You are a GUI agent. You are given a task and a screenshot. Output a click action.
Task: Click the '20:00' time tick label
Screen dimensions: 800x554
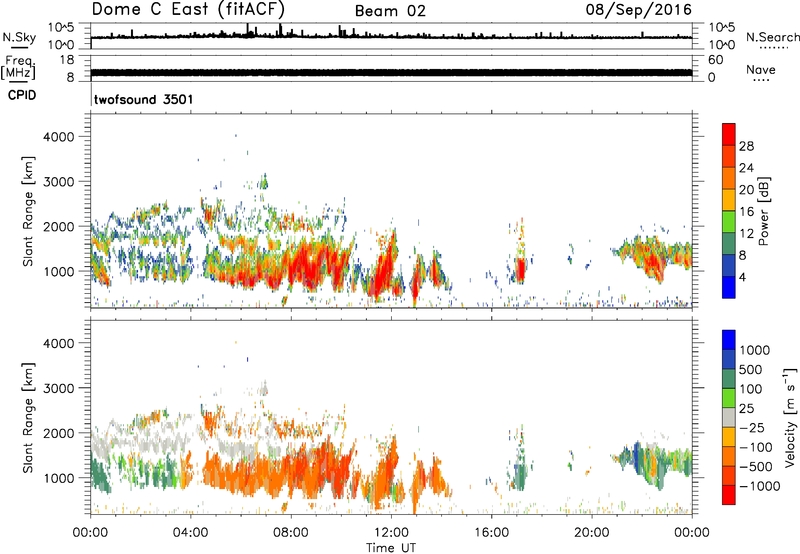(592, 533)
